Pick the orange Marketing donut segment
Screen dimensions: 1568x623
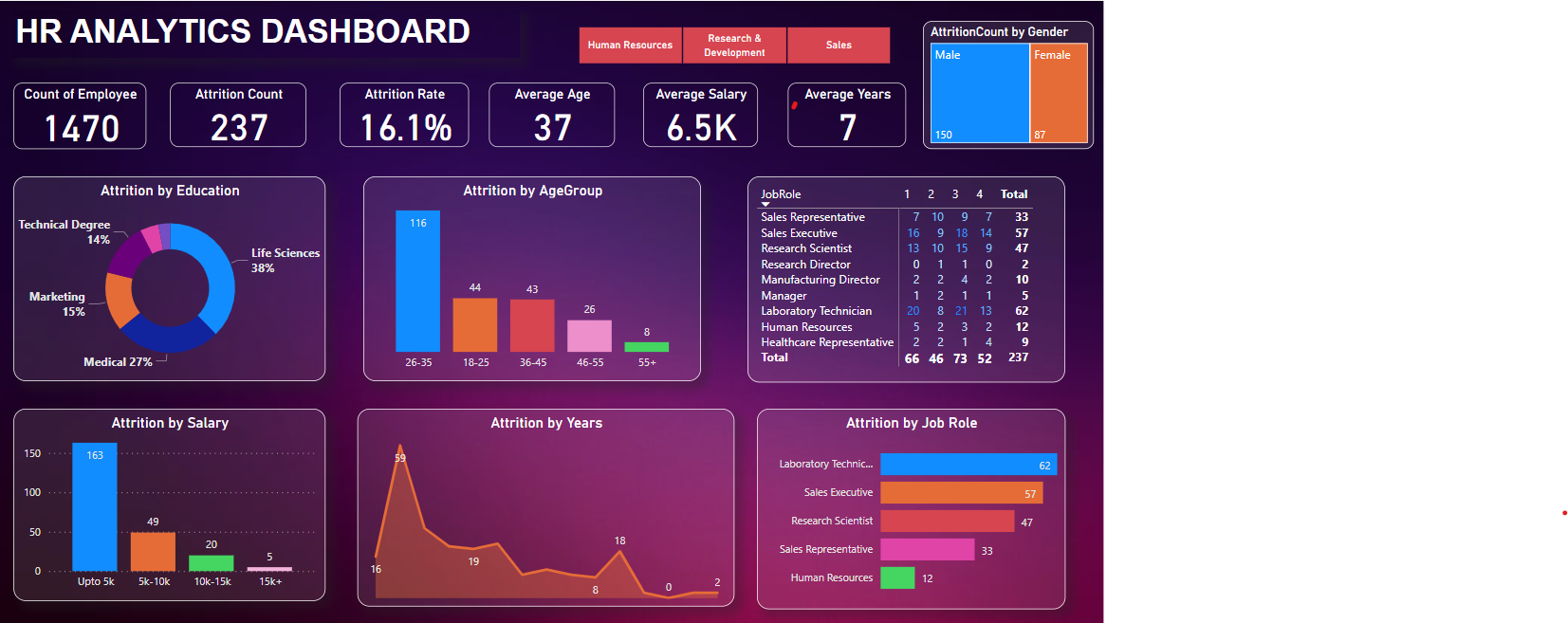point(119,299)
